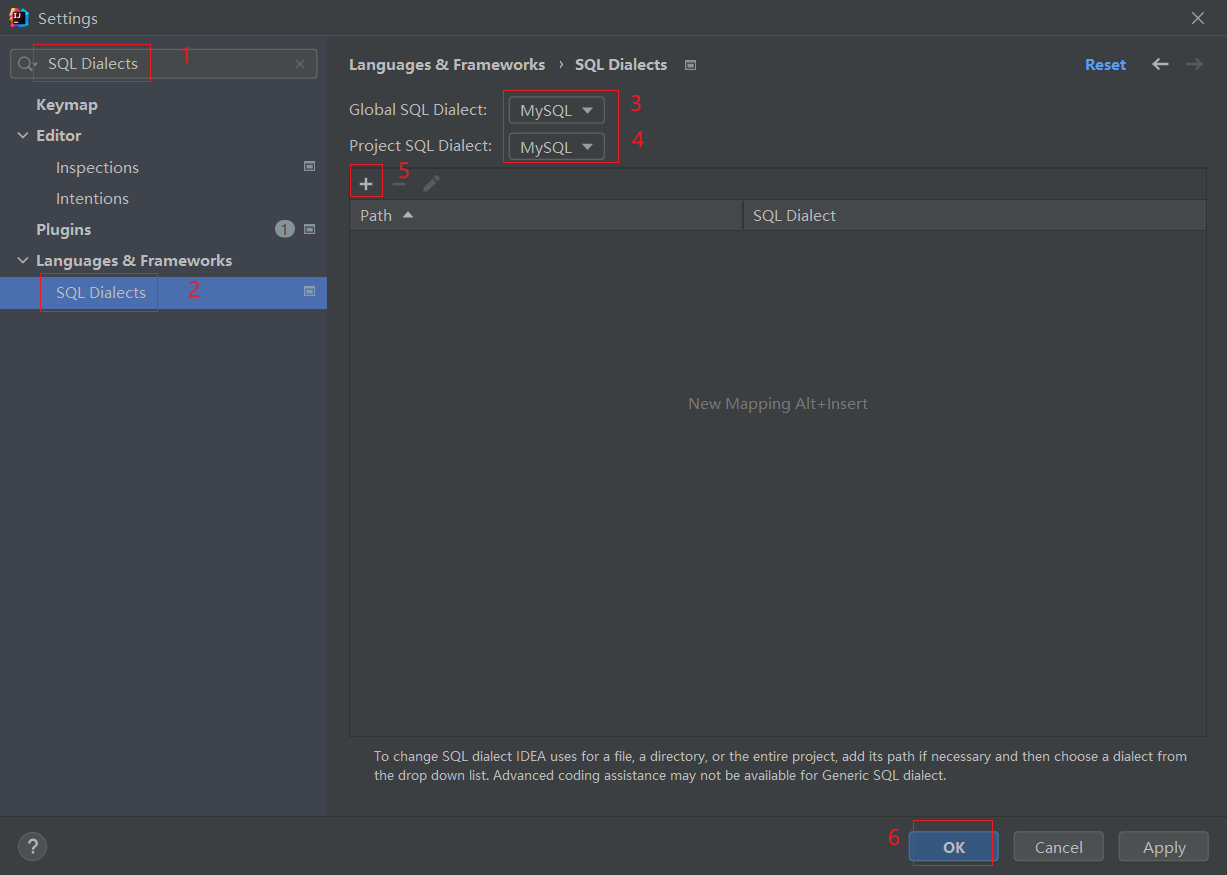Click the remove mapping minus icon
The image size is (1227, 875).
[x=399, y=184]
